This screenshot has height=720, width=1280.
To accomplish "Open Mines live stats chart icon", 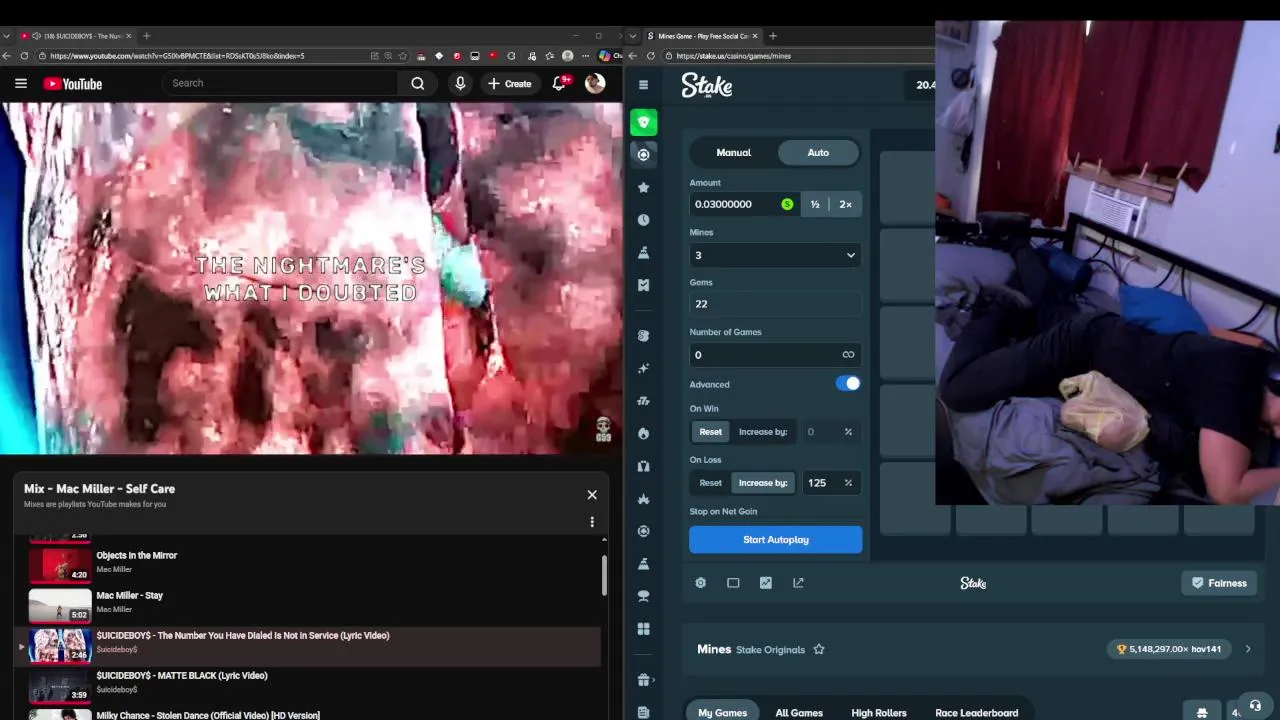I will coord(766,583).
